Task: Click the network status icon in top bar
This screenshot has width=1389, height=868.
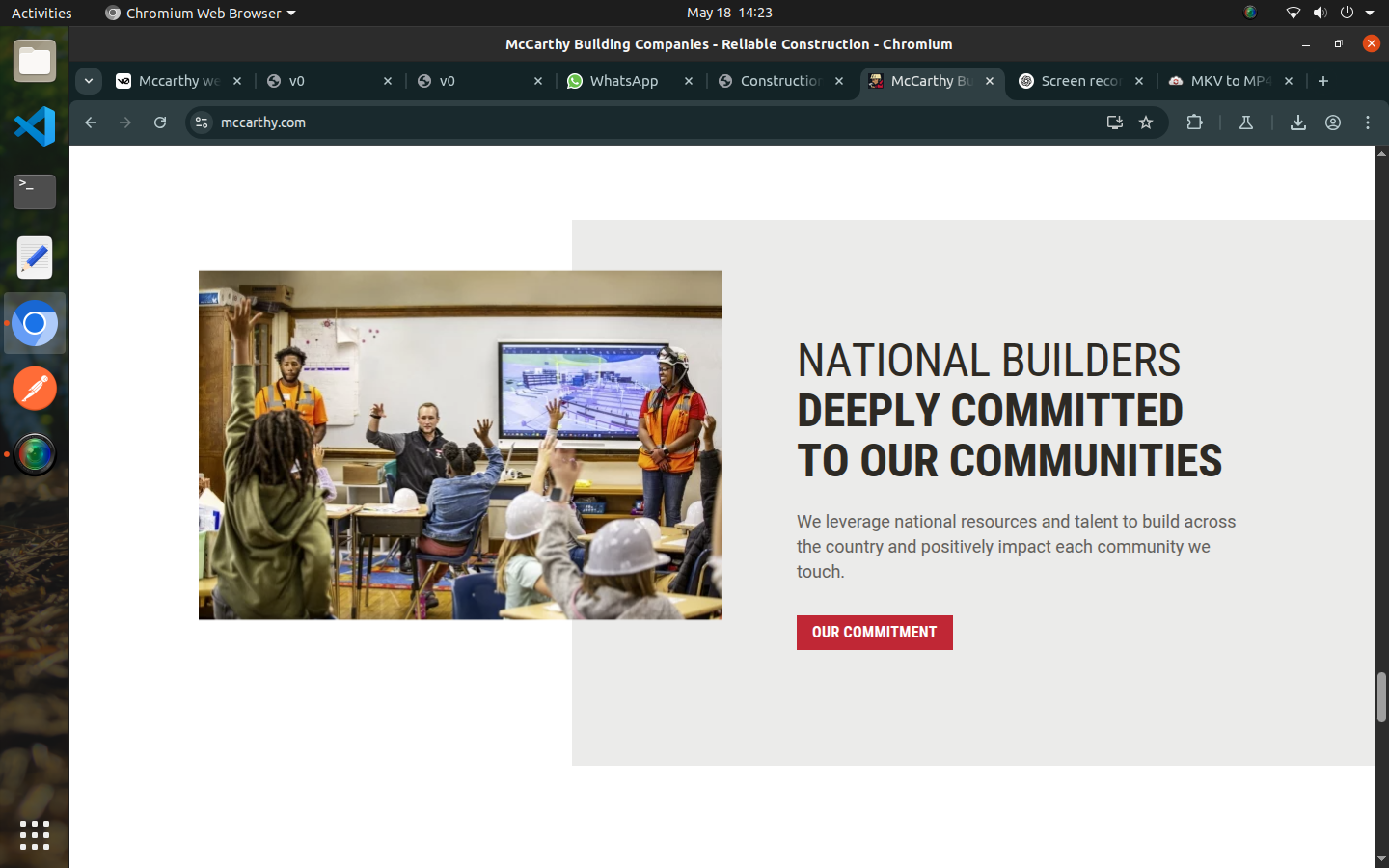Action: [x=1294, y=13]
